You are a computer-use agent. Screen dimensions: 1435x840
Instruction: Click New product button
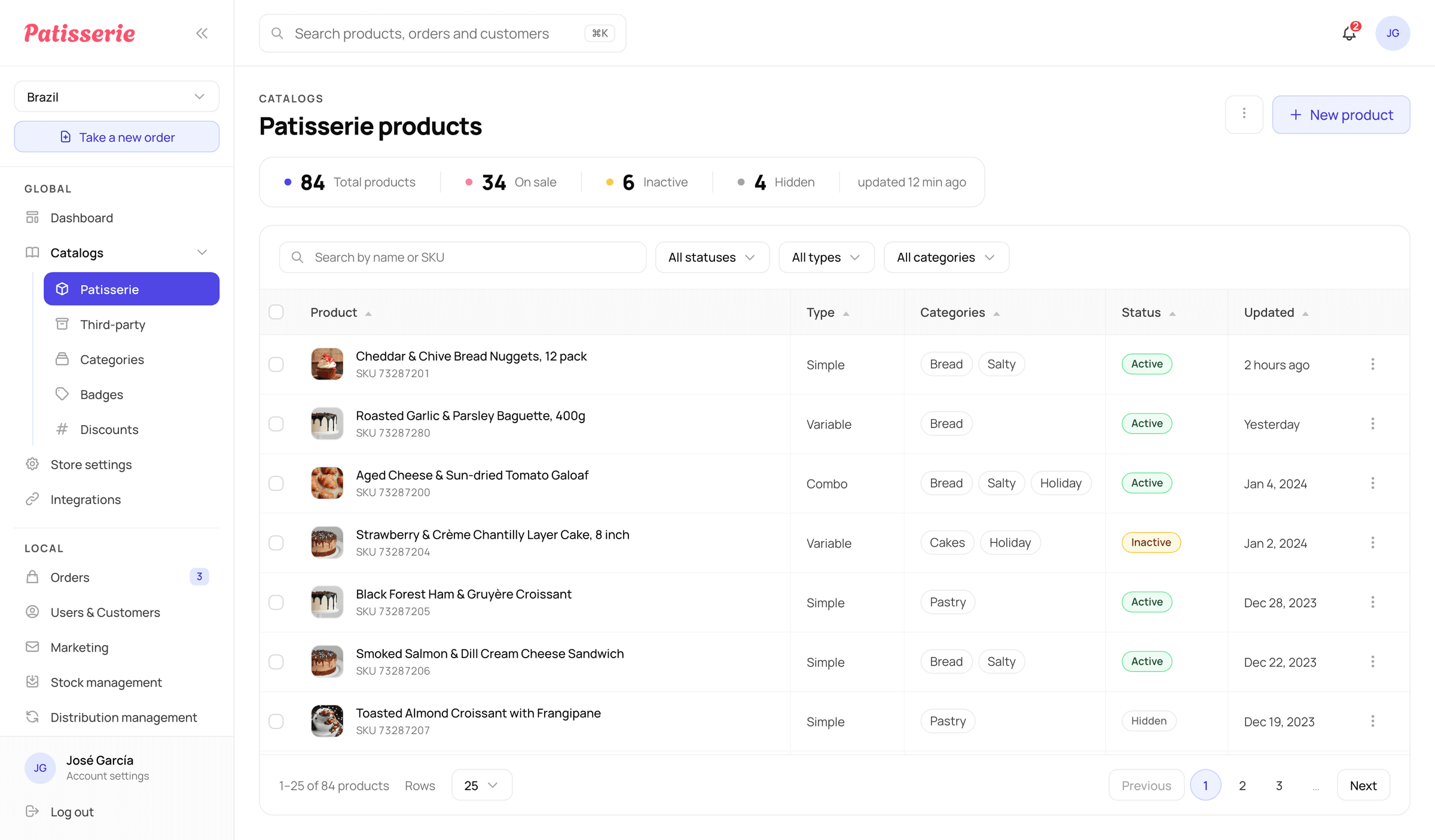1341,115
